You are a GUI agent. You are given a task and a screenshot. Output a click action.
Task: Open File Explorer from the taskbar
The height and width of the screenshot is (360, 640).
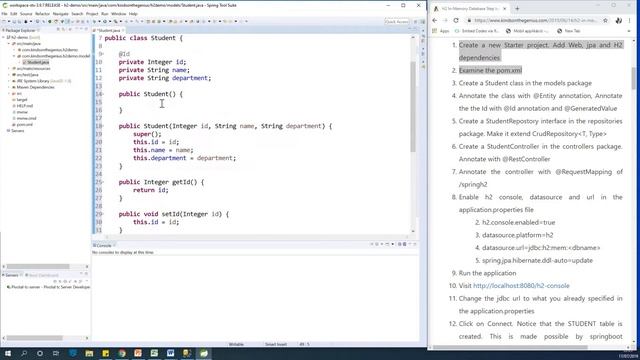pos(89,353)
